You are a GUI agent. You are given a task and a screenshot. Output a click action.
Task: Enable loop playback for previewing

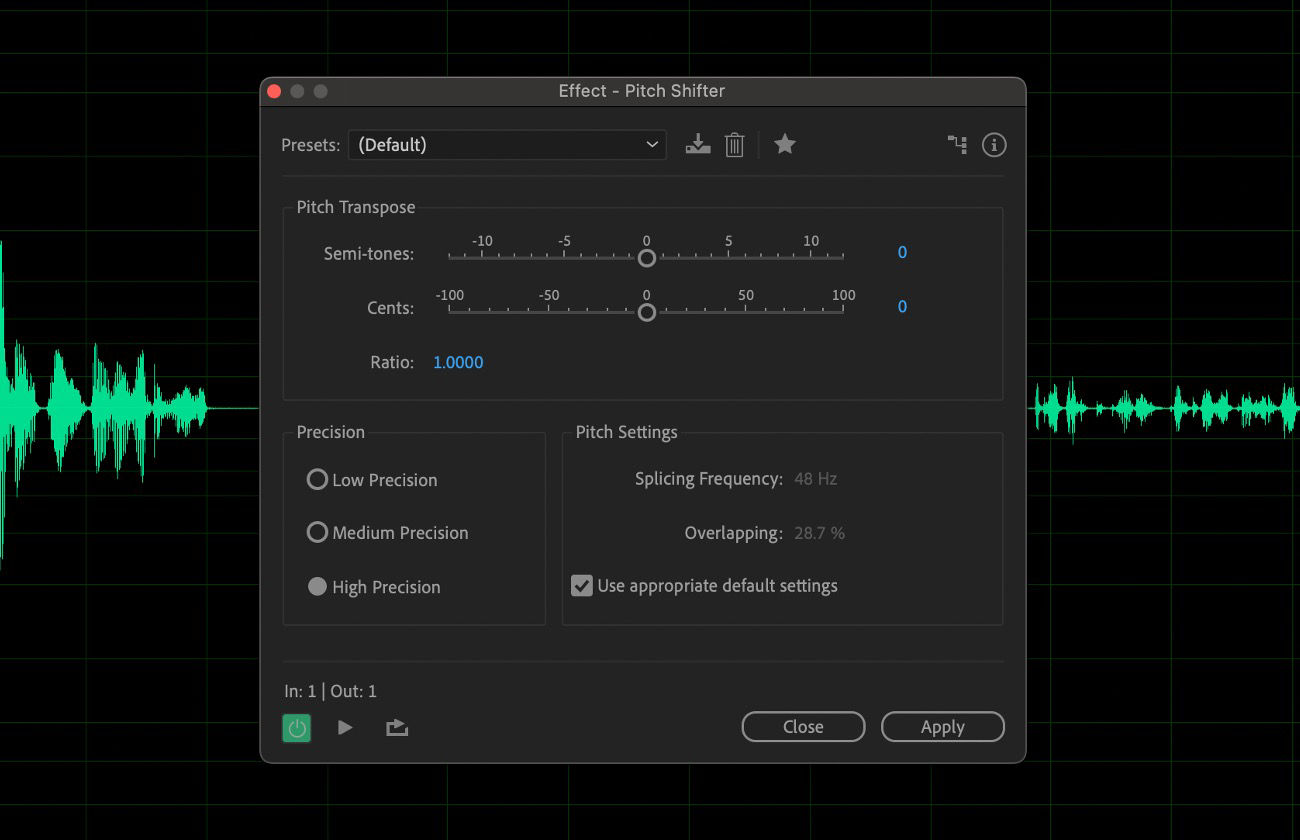point(396,727)
